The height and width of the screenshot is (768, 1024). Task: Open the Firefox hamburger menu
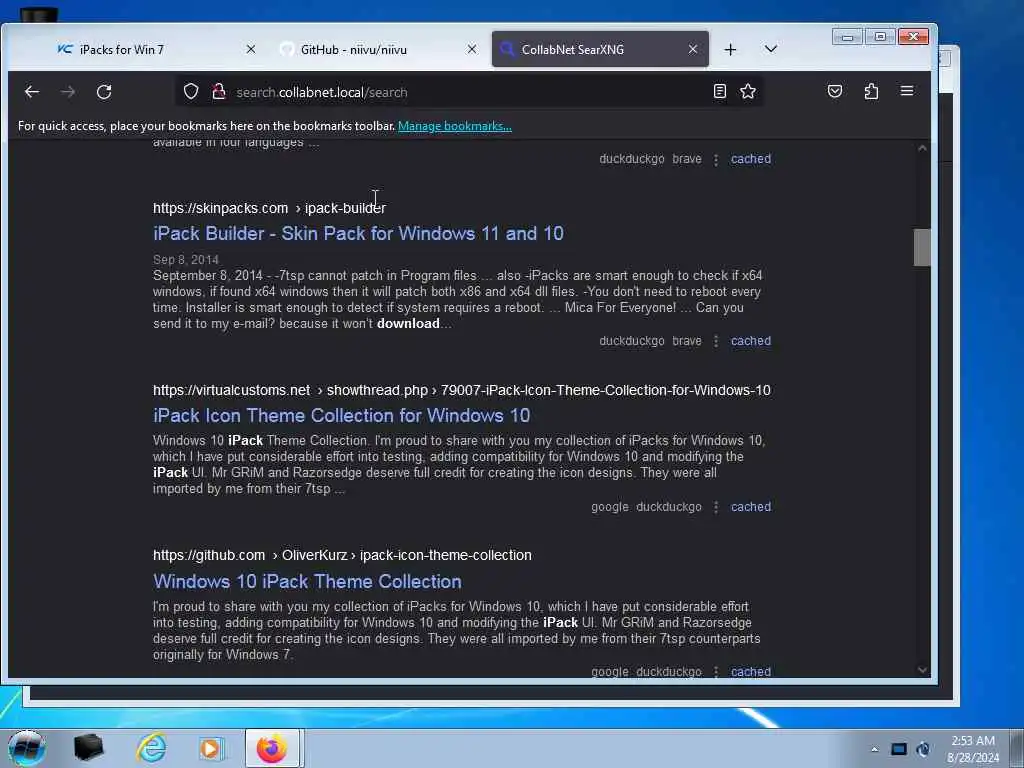tap(907, 91)
